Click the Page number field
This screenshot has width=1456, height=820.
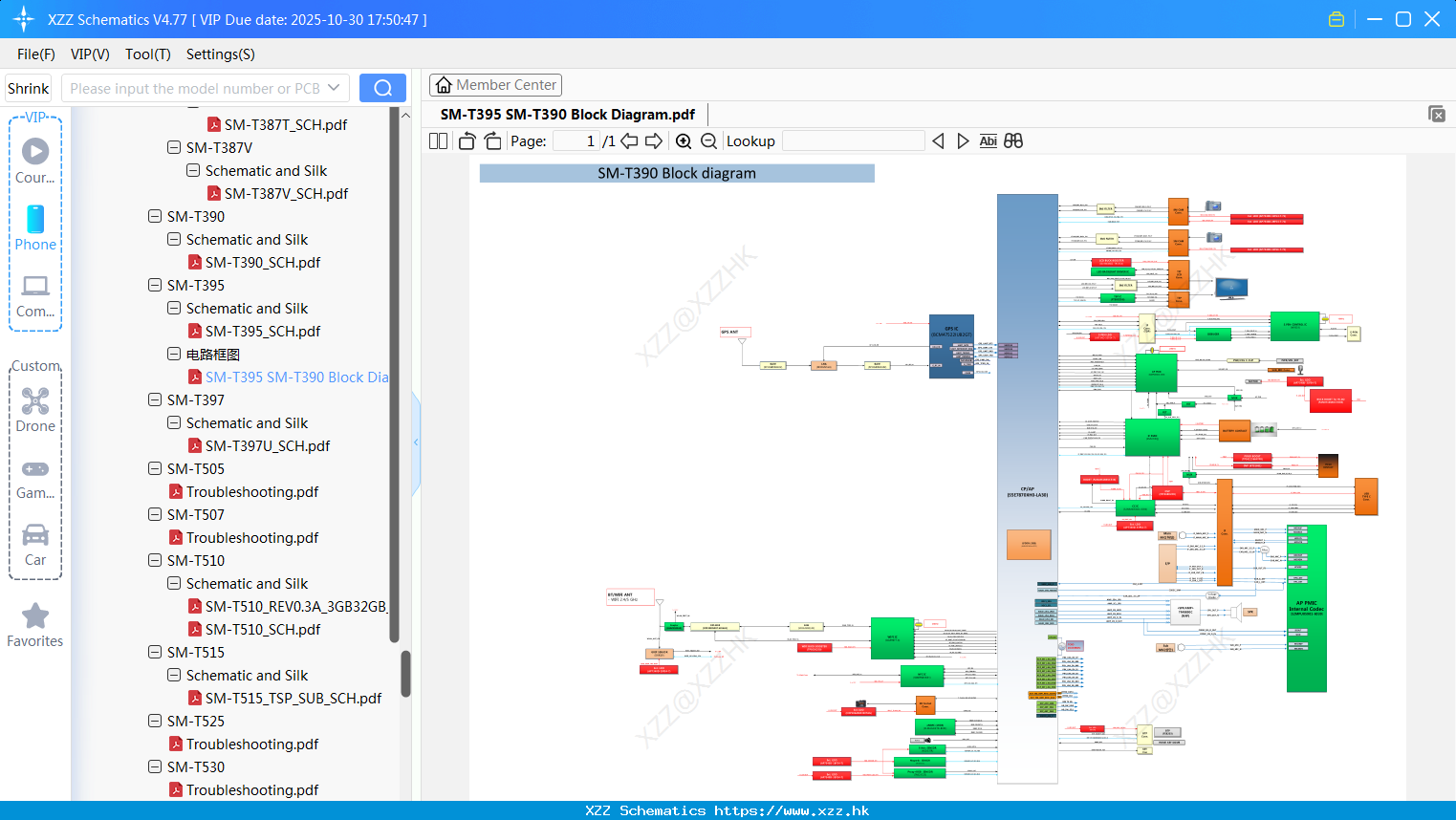point(576,140)
